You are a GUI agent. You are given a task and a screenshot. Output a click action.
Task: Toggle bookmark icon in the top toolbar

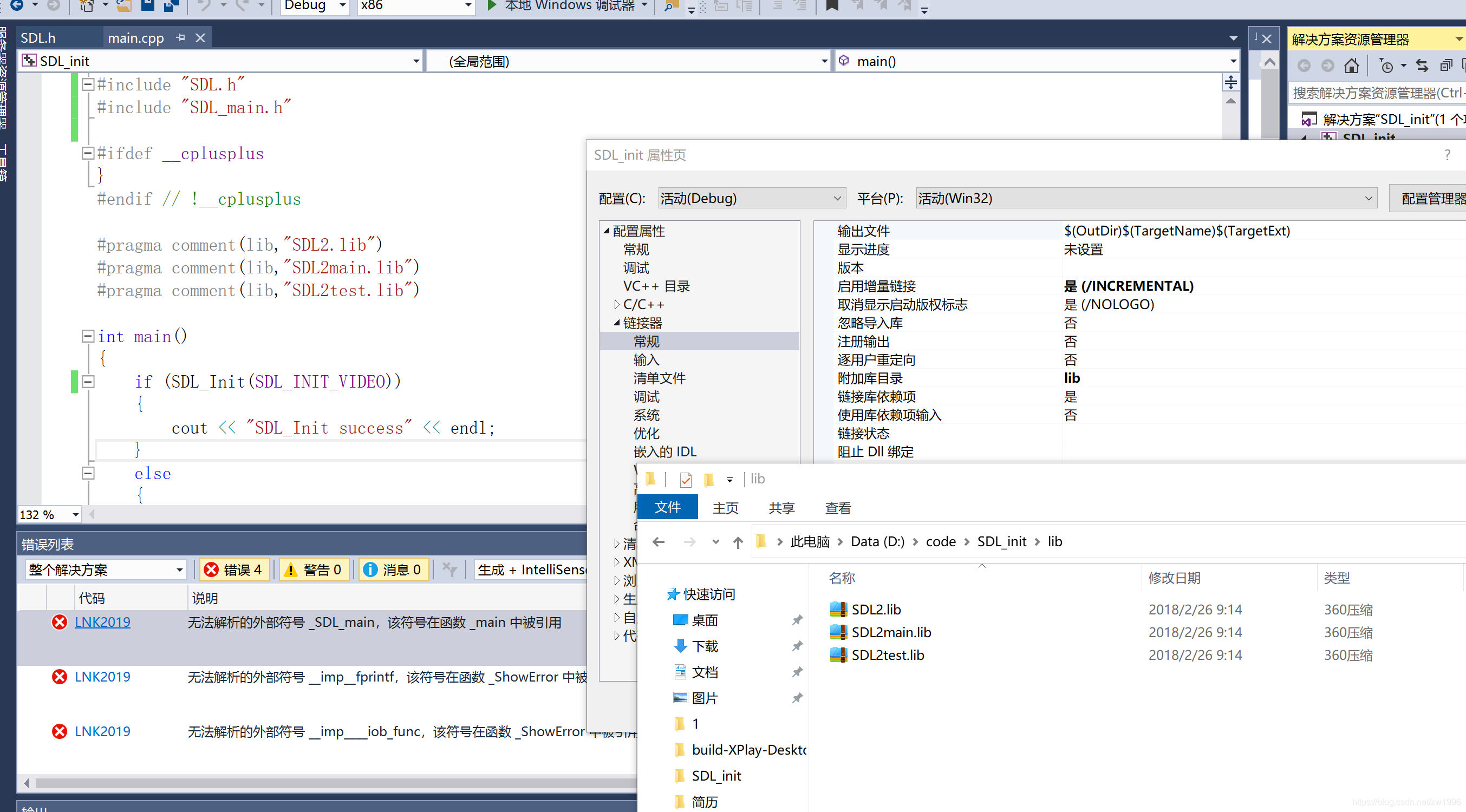point(832,6)
